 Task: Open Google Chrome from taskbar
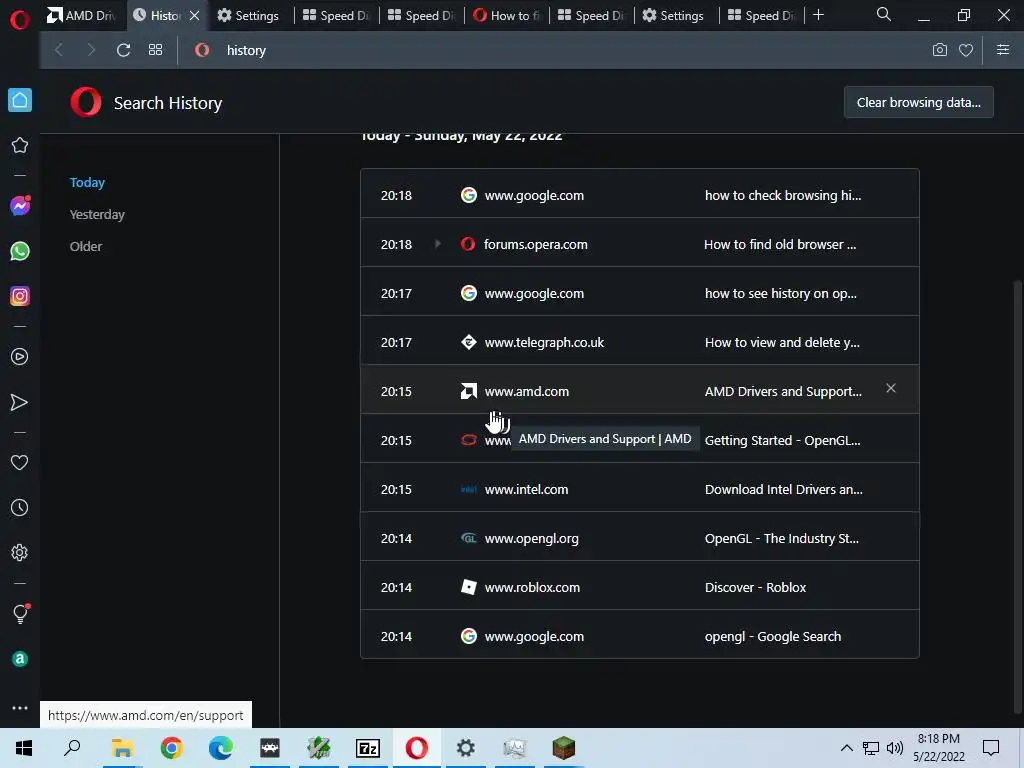point(171,748)
